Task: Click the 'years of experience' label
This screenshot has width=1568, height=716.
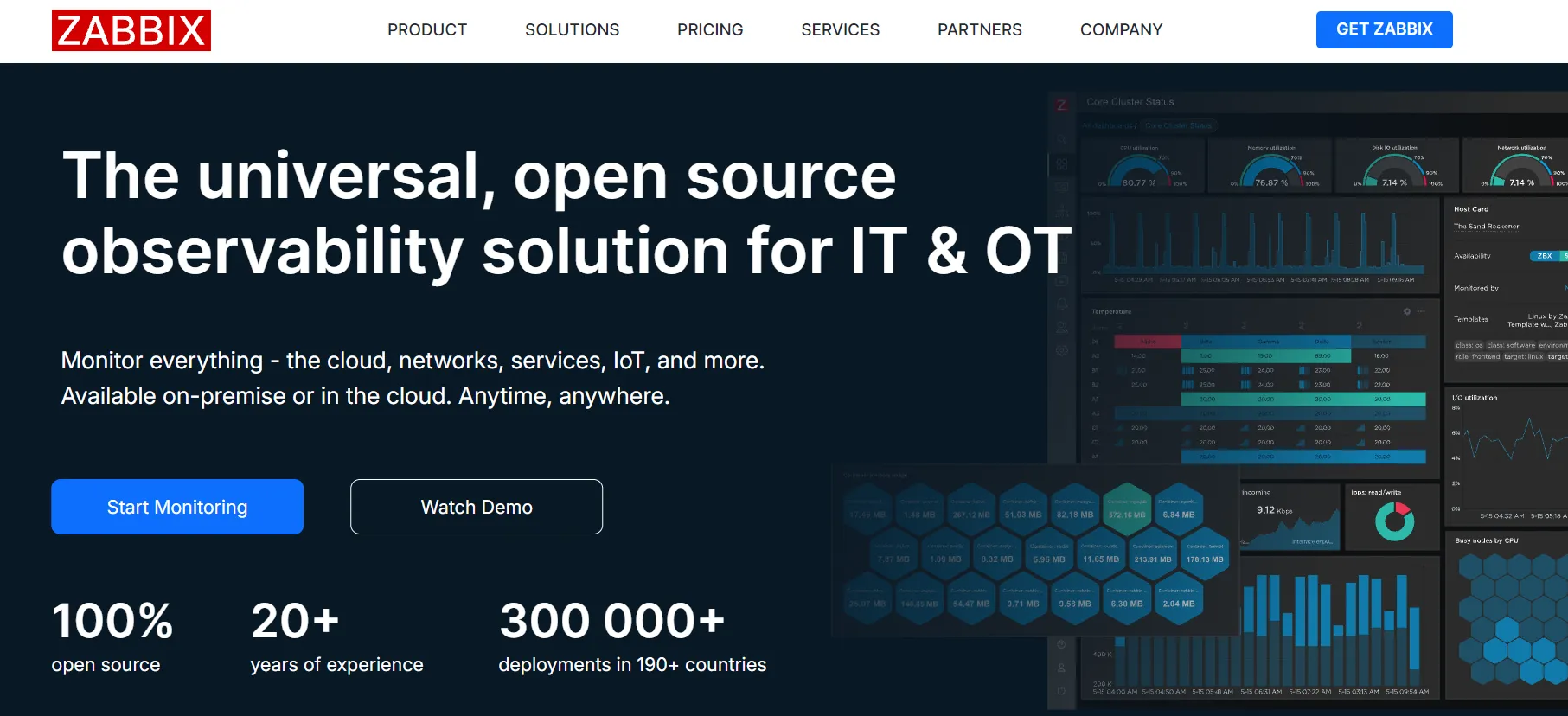Action: (337, 665)
